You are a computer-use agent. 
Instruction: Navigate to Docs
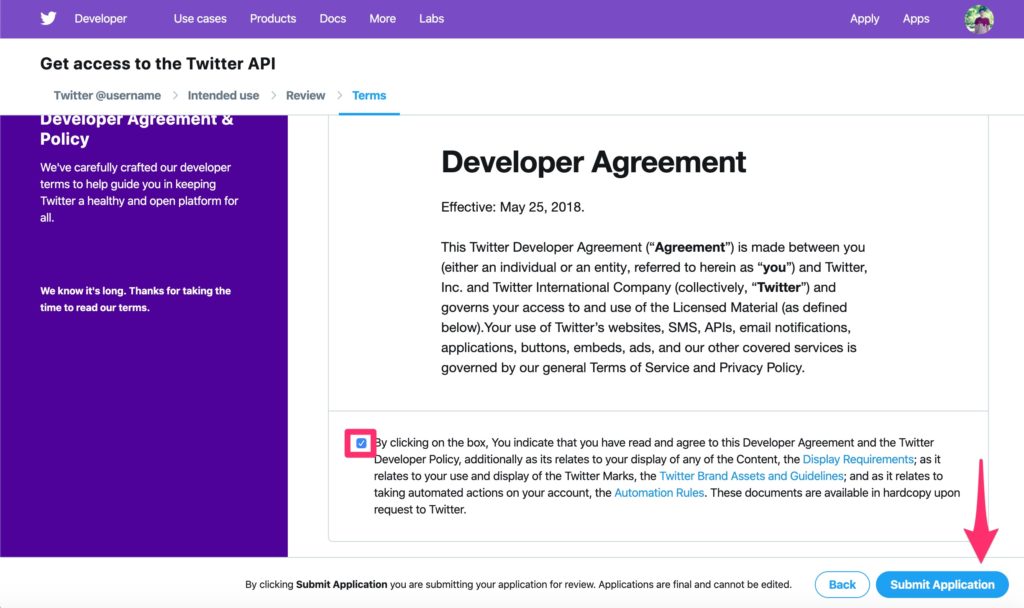332,18
